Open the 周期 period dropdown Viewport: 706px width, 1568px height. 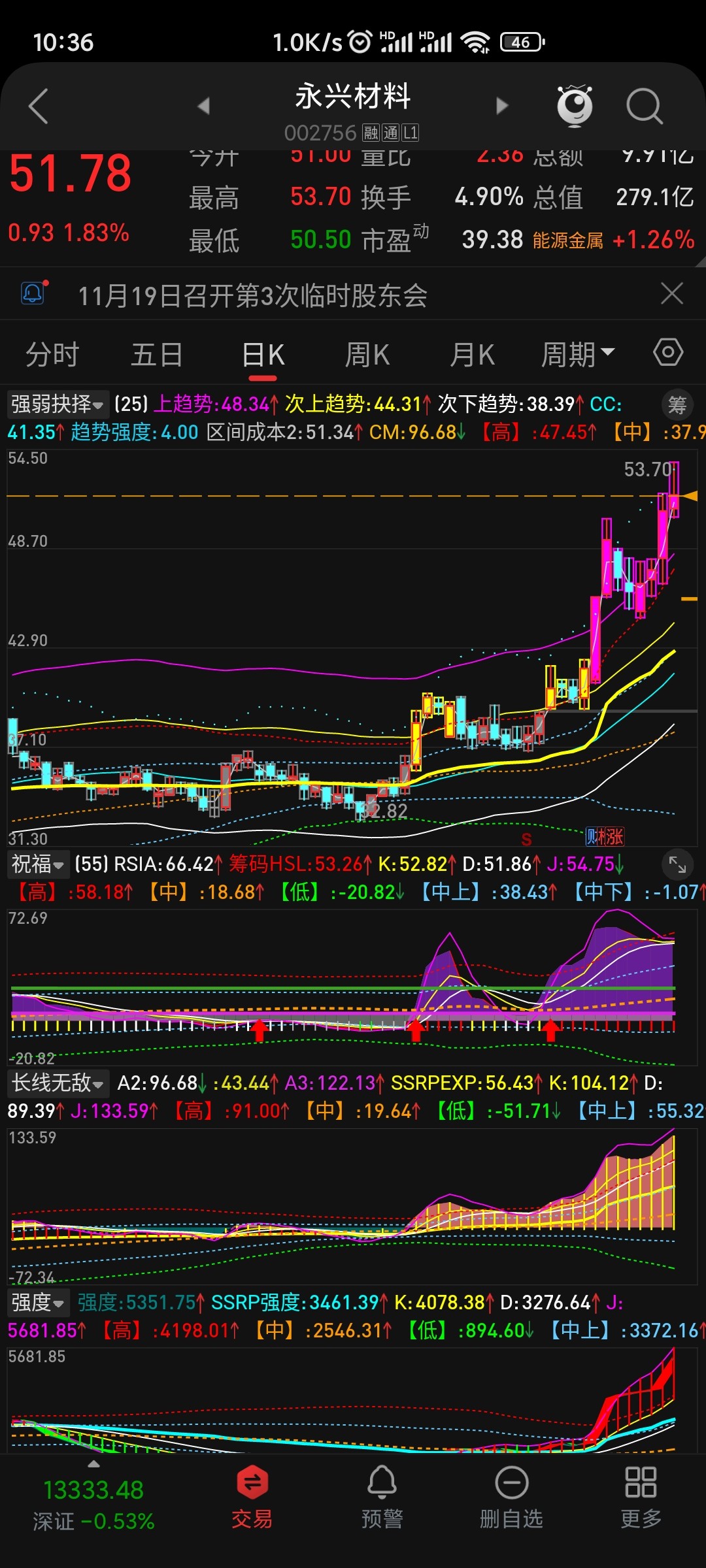click(x=577, y=355)
